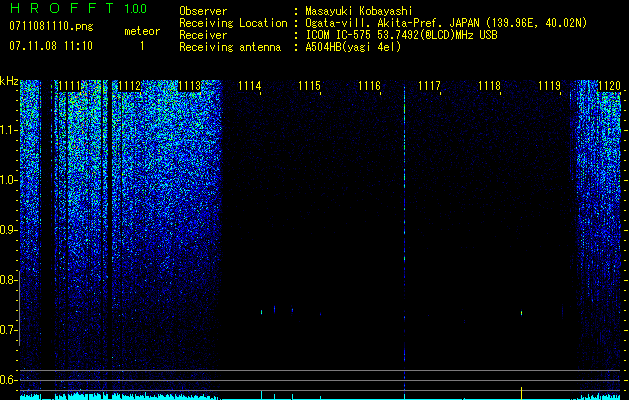Click the 1116 time marker
Viewport: 629px width, 400px height.
(369, 86)
